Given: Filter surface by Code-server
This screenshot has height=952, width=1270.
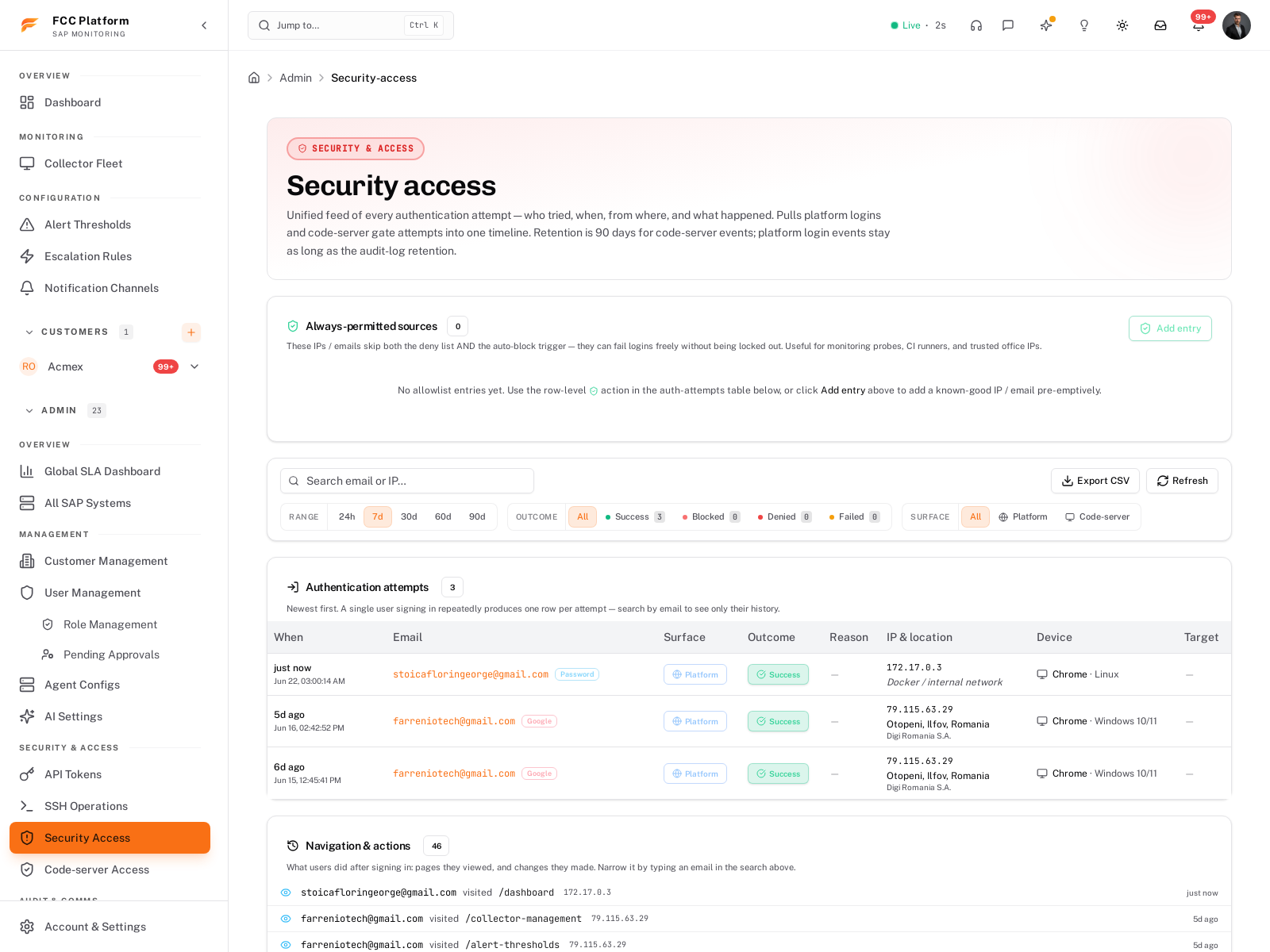Looking at the screenshot, I should click(1098, 516).
